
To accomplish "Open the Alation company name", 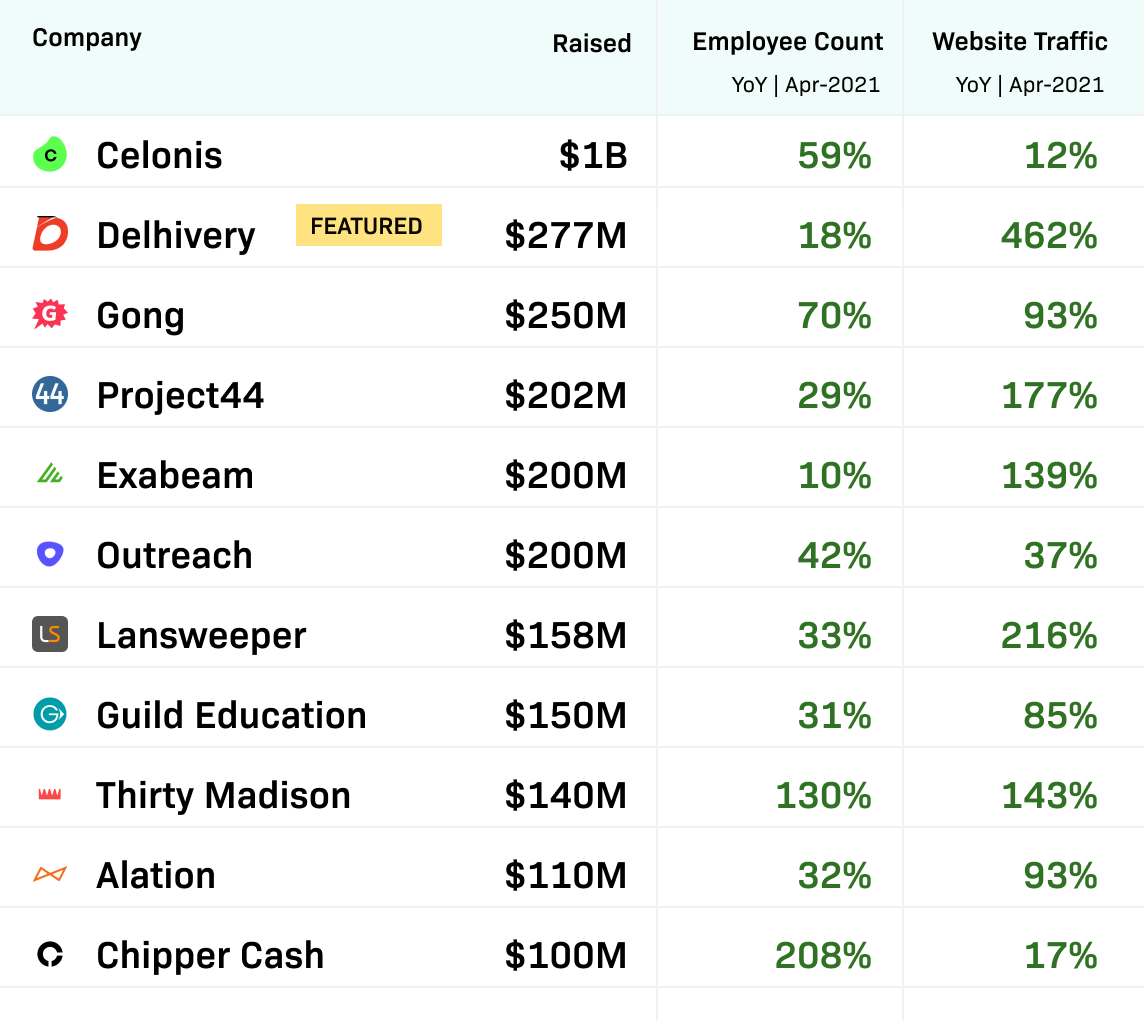I will (x=156, y=876).
